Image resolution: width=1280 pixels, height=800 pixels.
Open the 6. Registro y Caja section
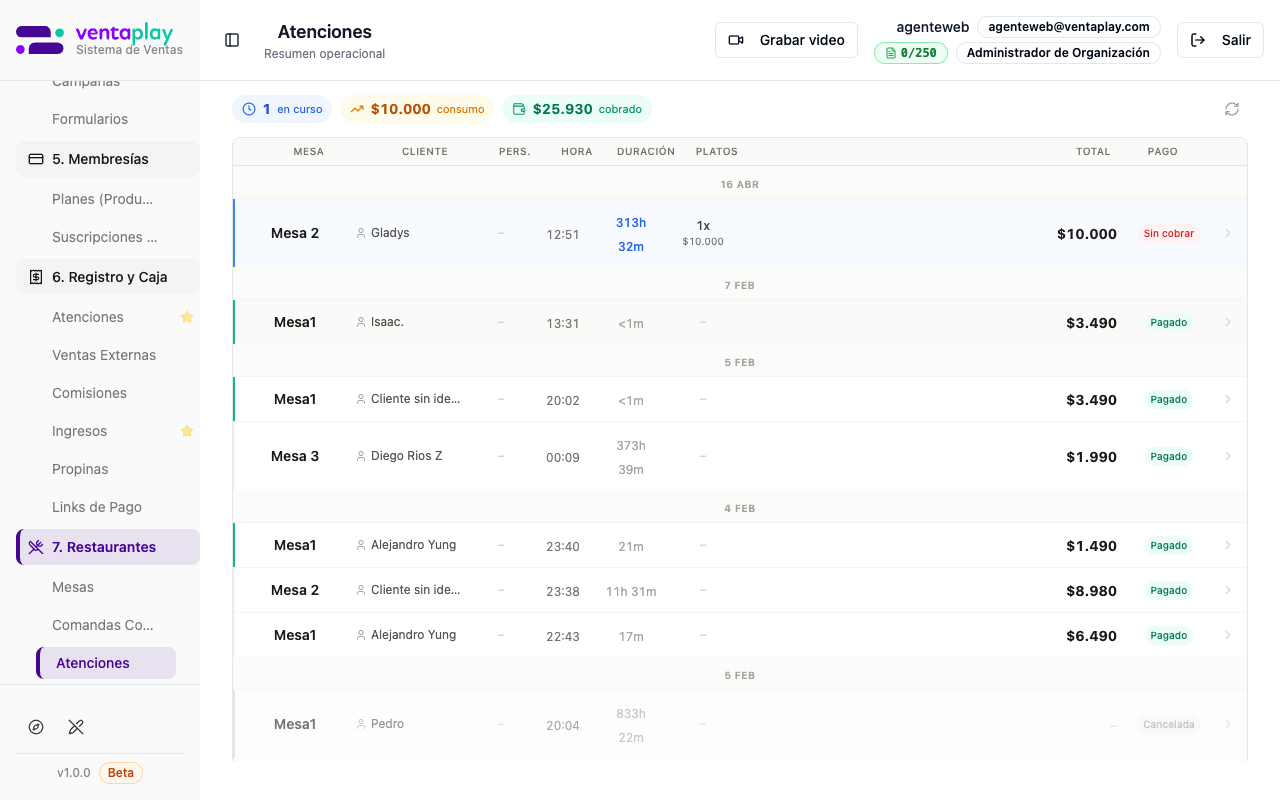coord(108,277)
